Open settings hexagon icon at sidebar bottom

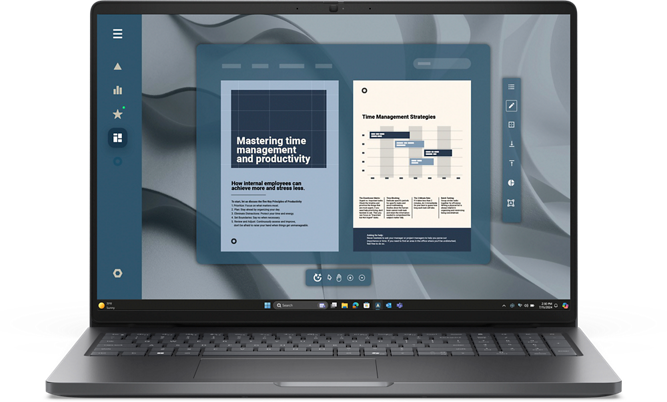coord(118,273)
